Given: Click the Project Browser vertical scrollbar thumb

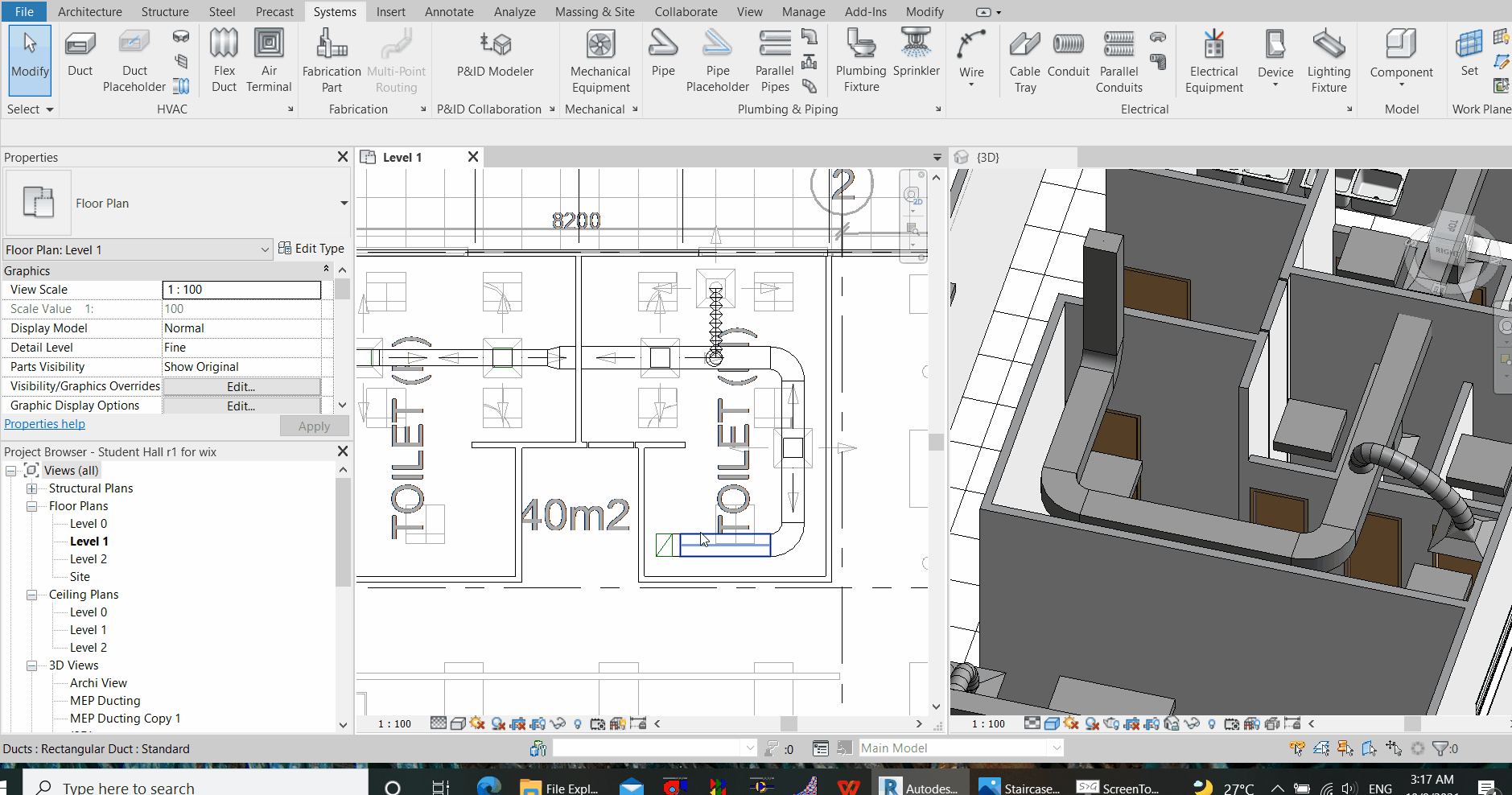Looking at the screenshot, I should (343, 533).
